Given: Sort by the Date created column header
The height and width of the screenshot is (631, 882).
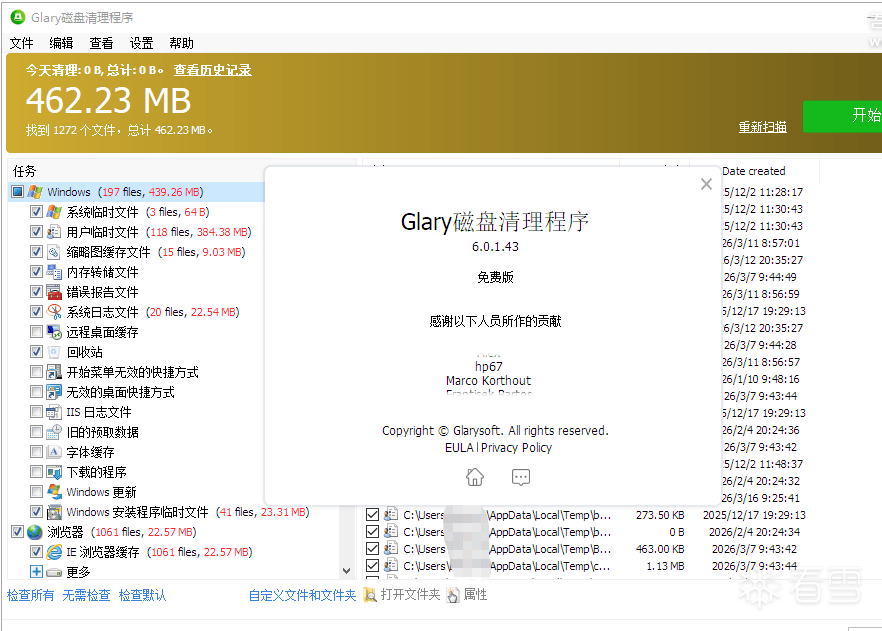Looking at the screenshot, I should point(754,171).
